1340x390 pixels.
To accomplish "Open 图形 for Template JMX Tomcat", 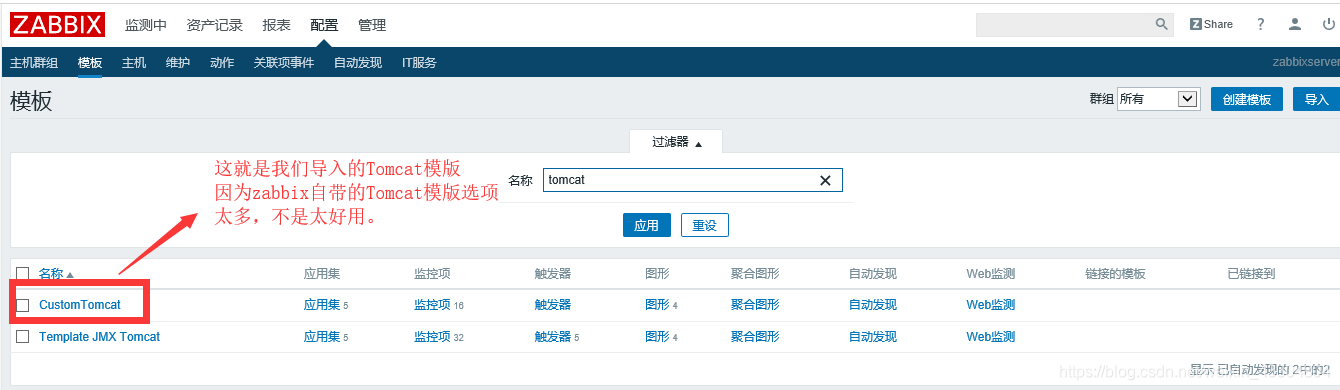I will click(x=657, y=337).
